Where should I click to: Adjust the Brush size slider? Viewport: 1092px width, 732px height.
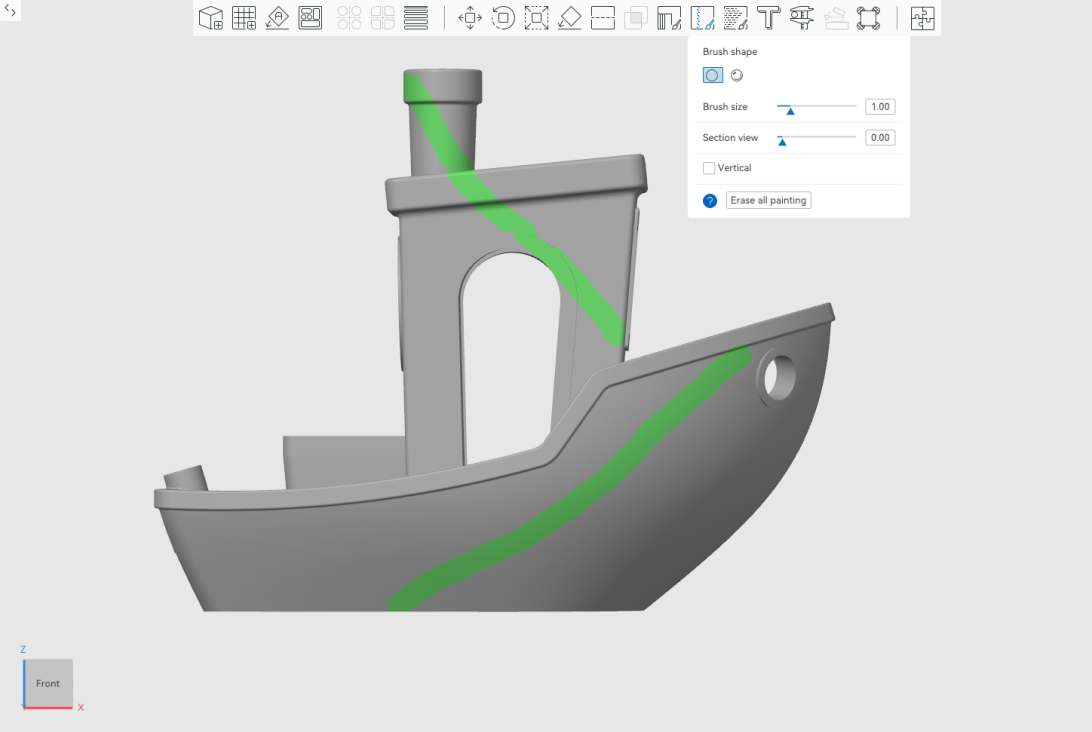pyautogui.click(x=790, y=107)
